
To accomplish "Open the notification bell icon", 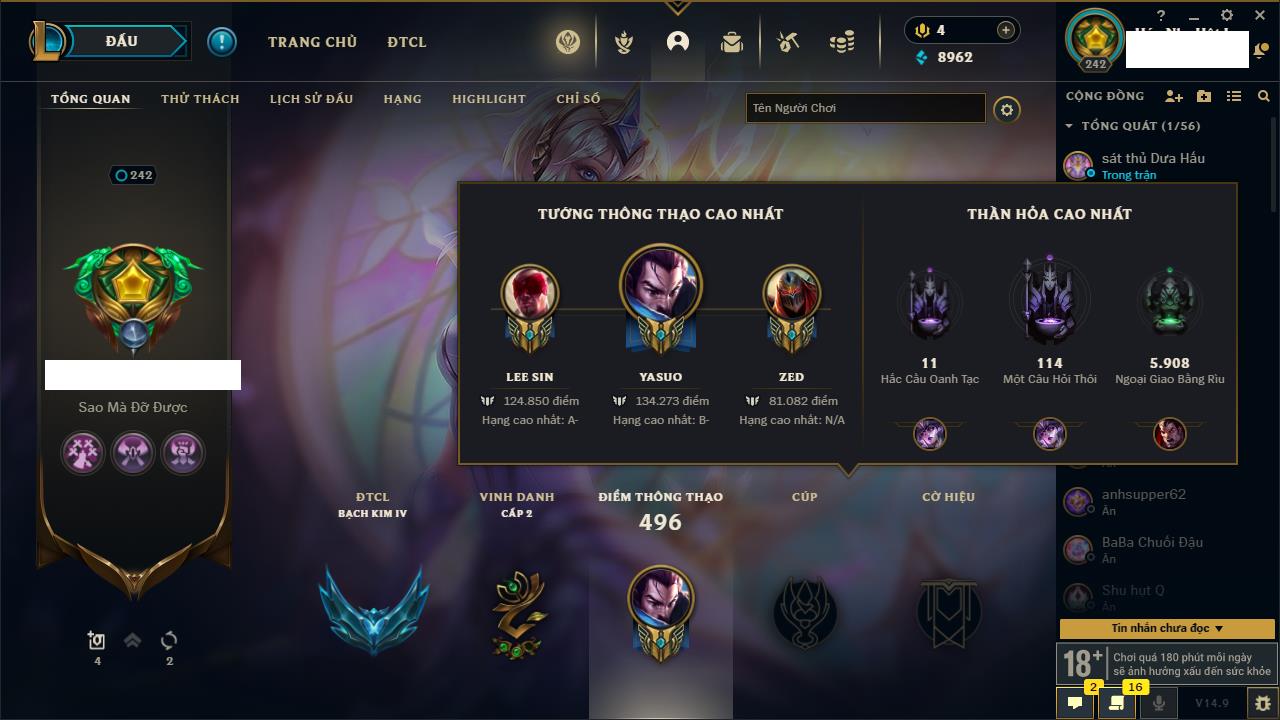I will [1261, 52].
